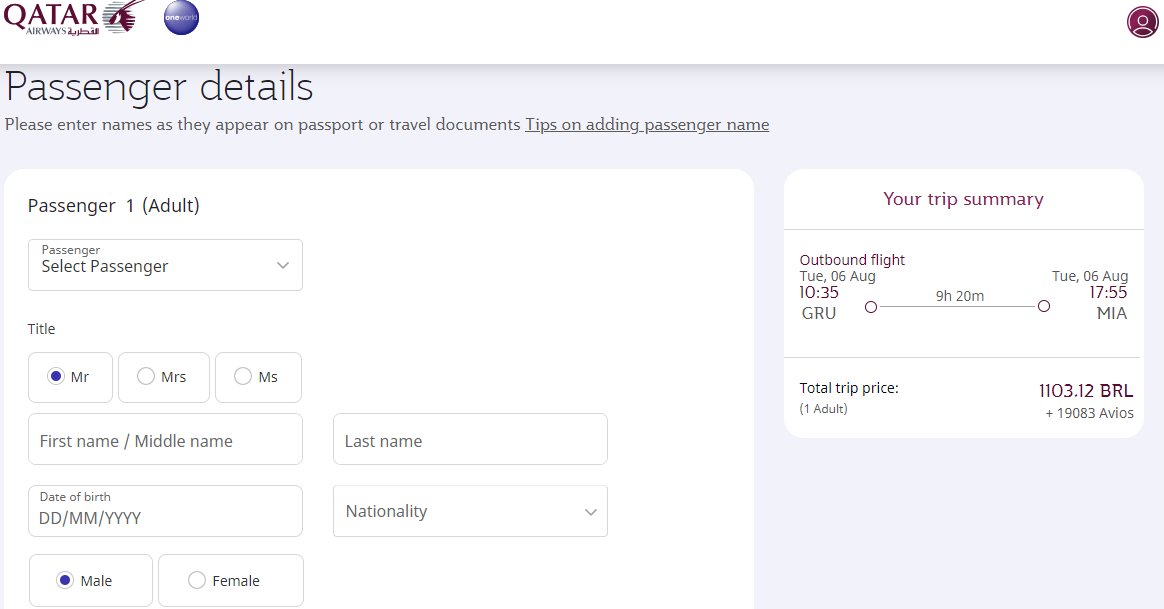The height and width of the screenshot is (609, 1164).
Task: Pick the Ms title option
Action: tap(258, 377)
